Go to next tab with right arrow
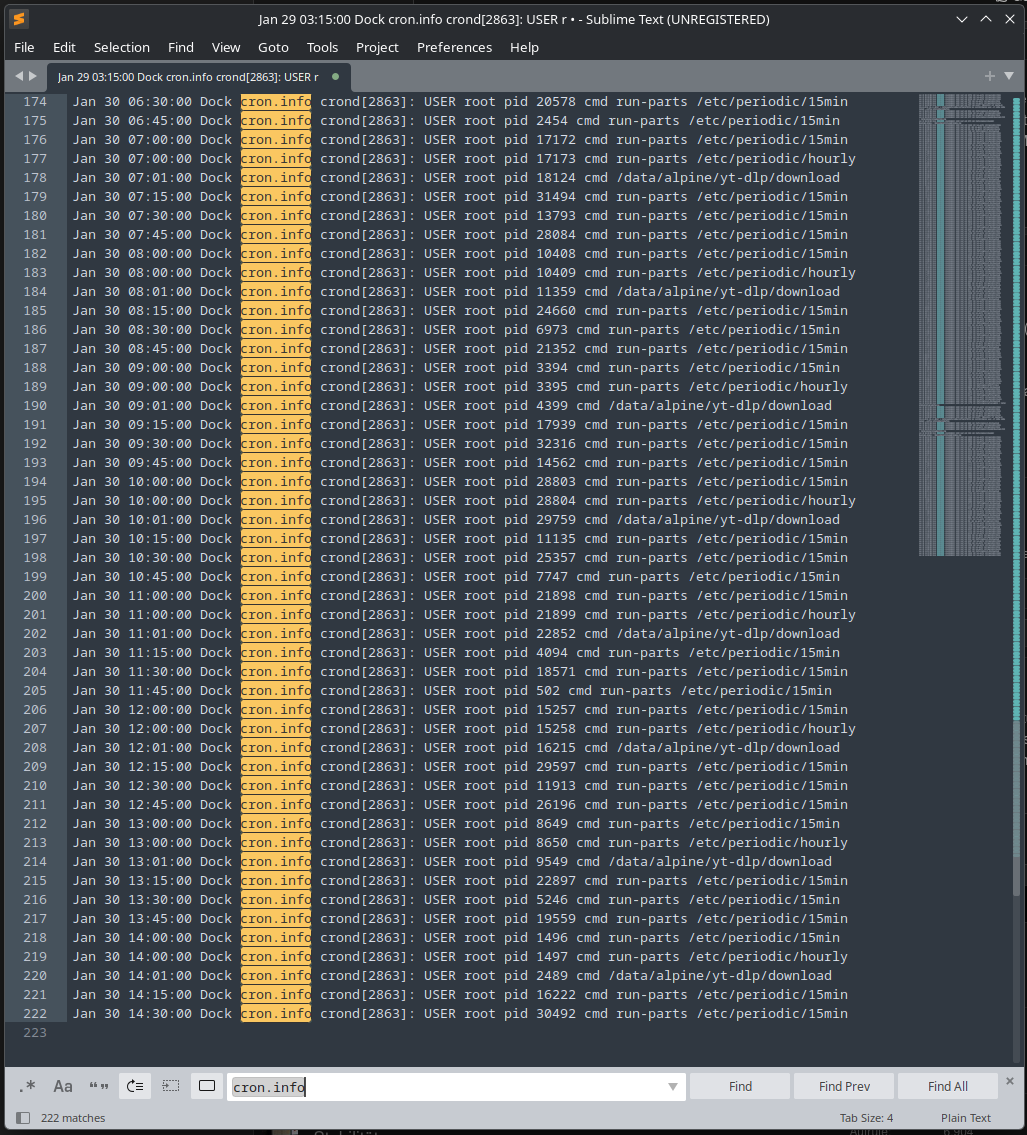The width and height of the screenshot is (1027, 1135). click(33, 76)
